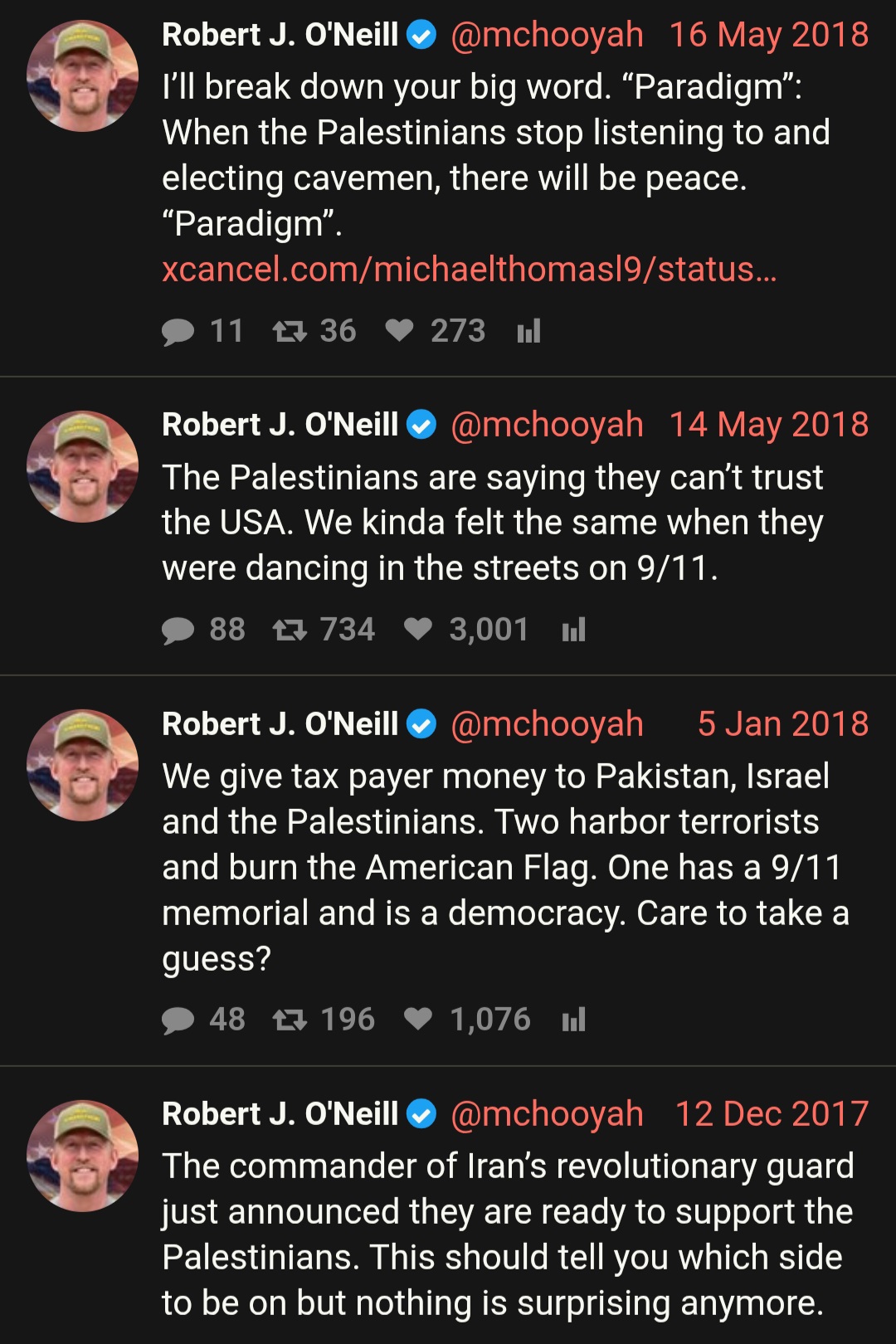Like the tweet with 1,076 likes
This screenshot has width=896, height=1344.
(418, 1020)
